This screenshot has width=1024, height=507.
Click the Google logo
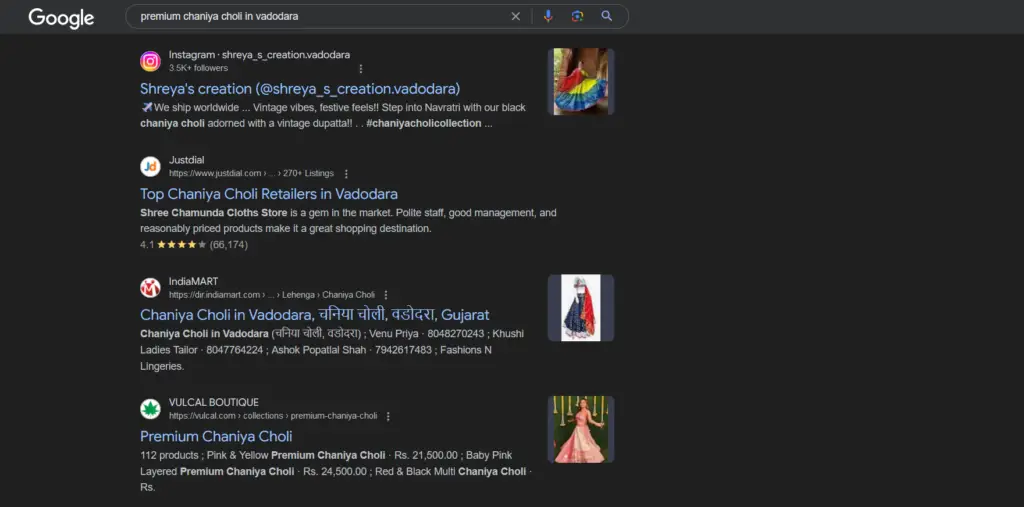[x=61, y=18]
